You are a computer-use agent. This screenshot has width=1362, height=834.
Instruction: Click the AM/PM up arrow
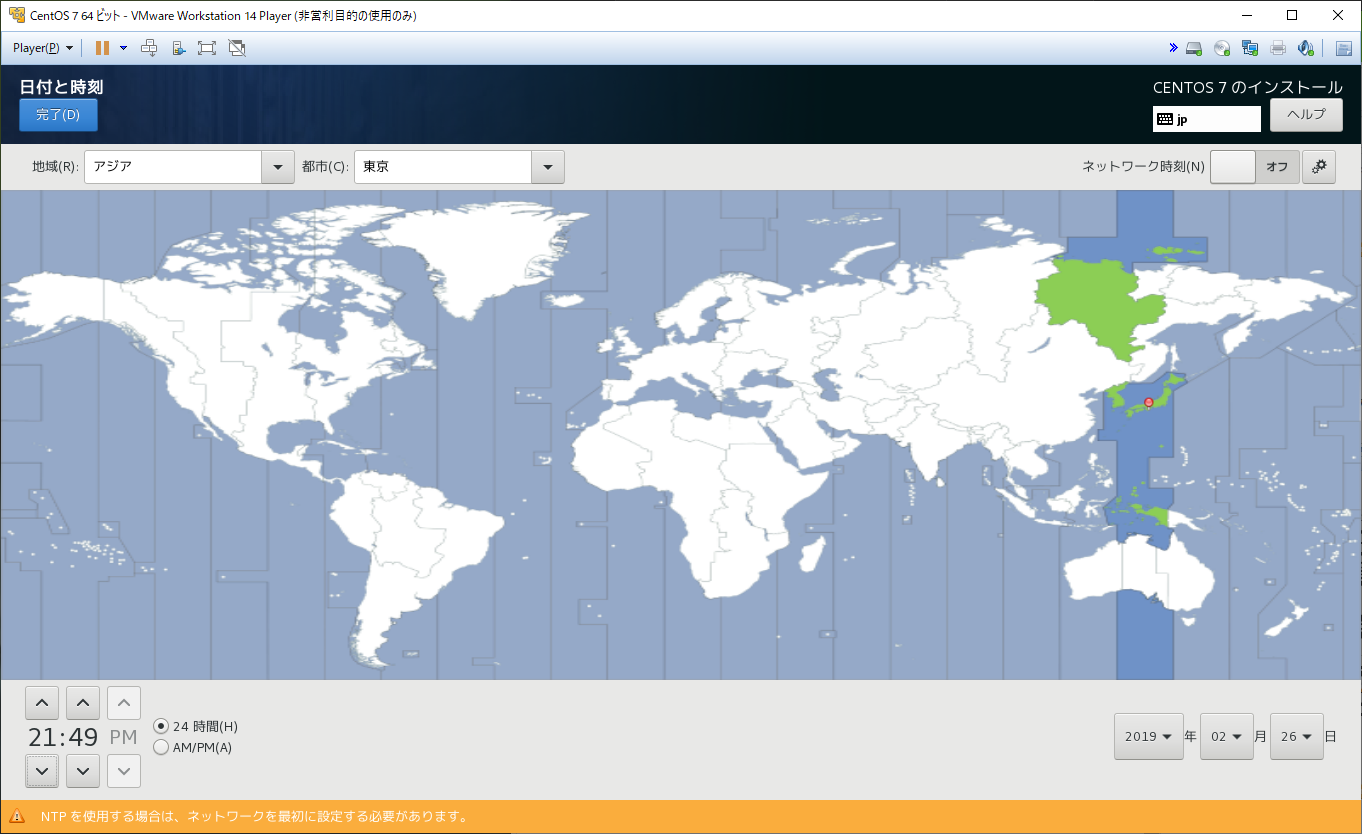[124, 703]
